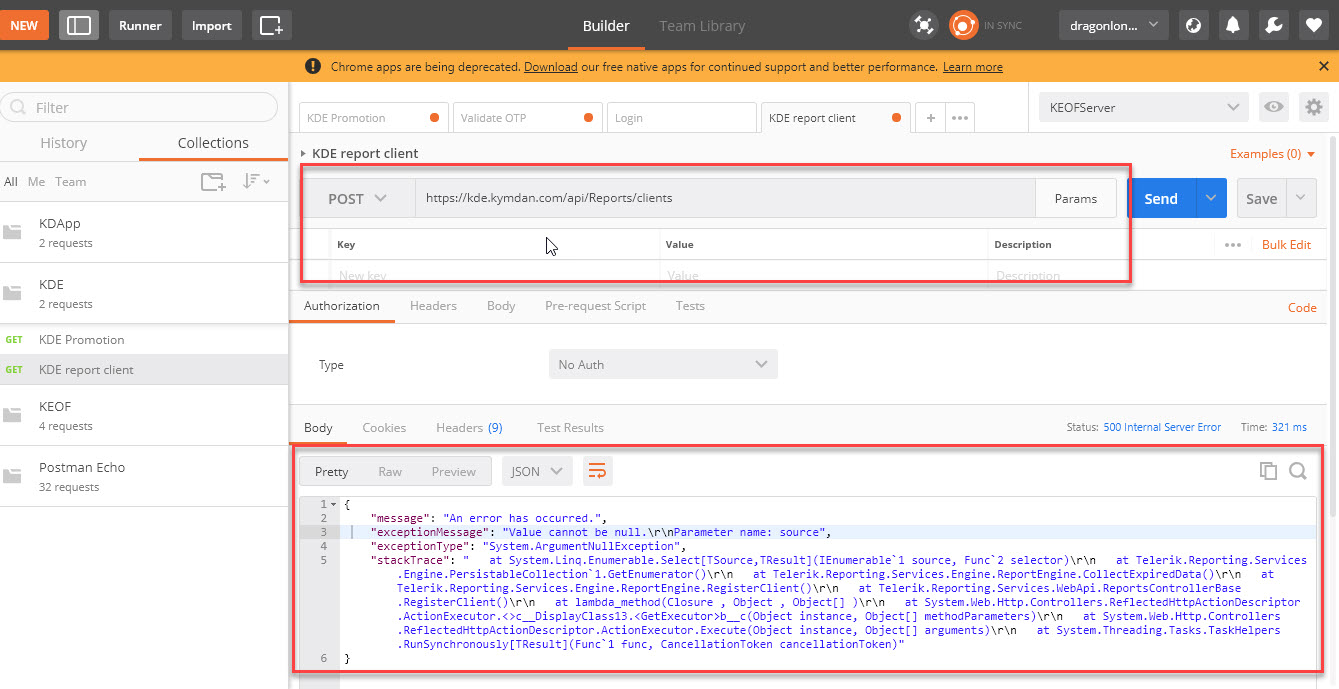Viewport: 1339px width, 689px height.
Task: Toggle the response line wrap icon
Action: tap(597, 472)
